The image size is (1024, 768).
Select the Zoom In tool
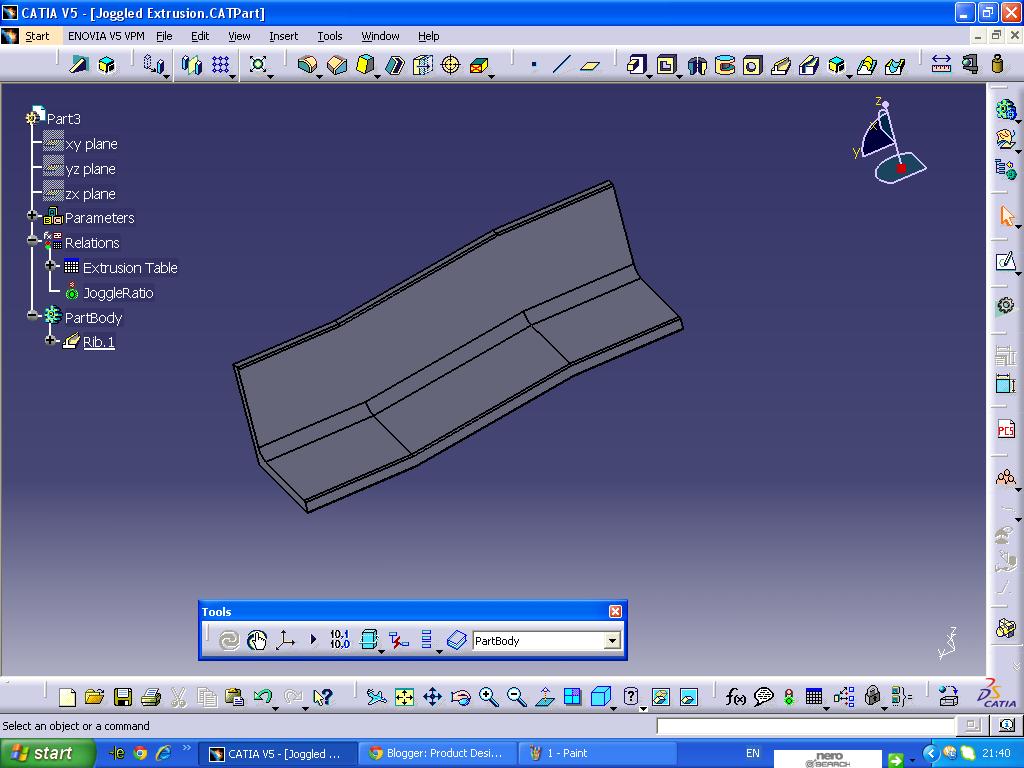point(488,695)
